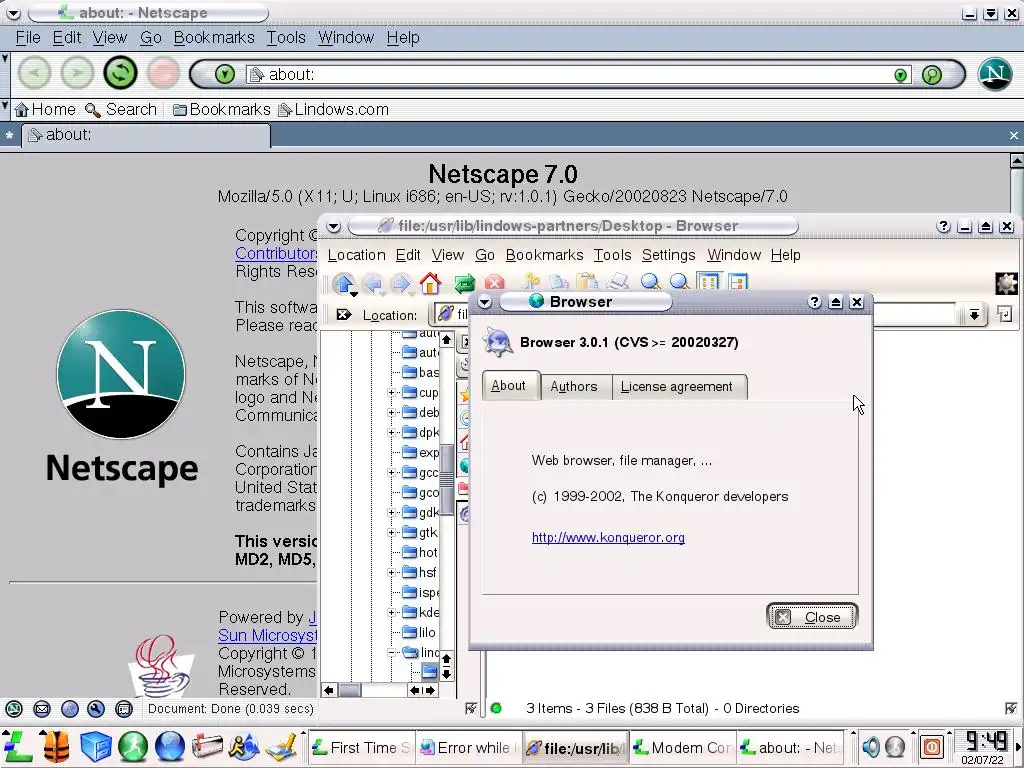The height and width of the screenshot is (768, 1024).
Task: Expand the gtk folder in Konqueror tree
Action: 391,532
